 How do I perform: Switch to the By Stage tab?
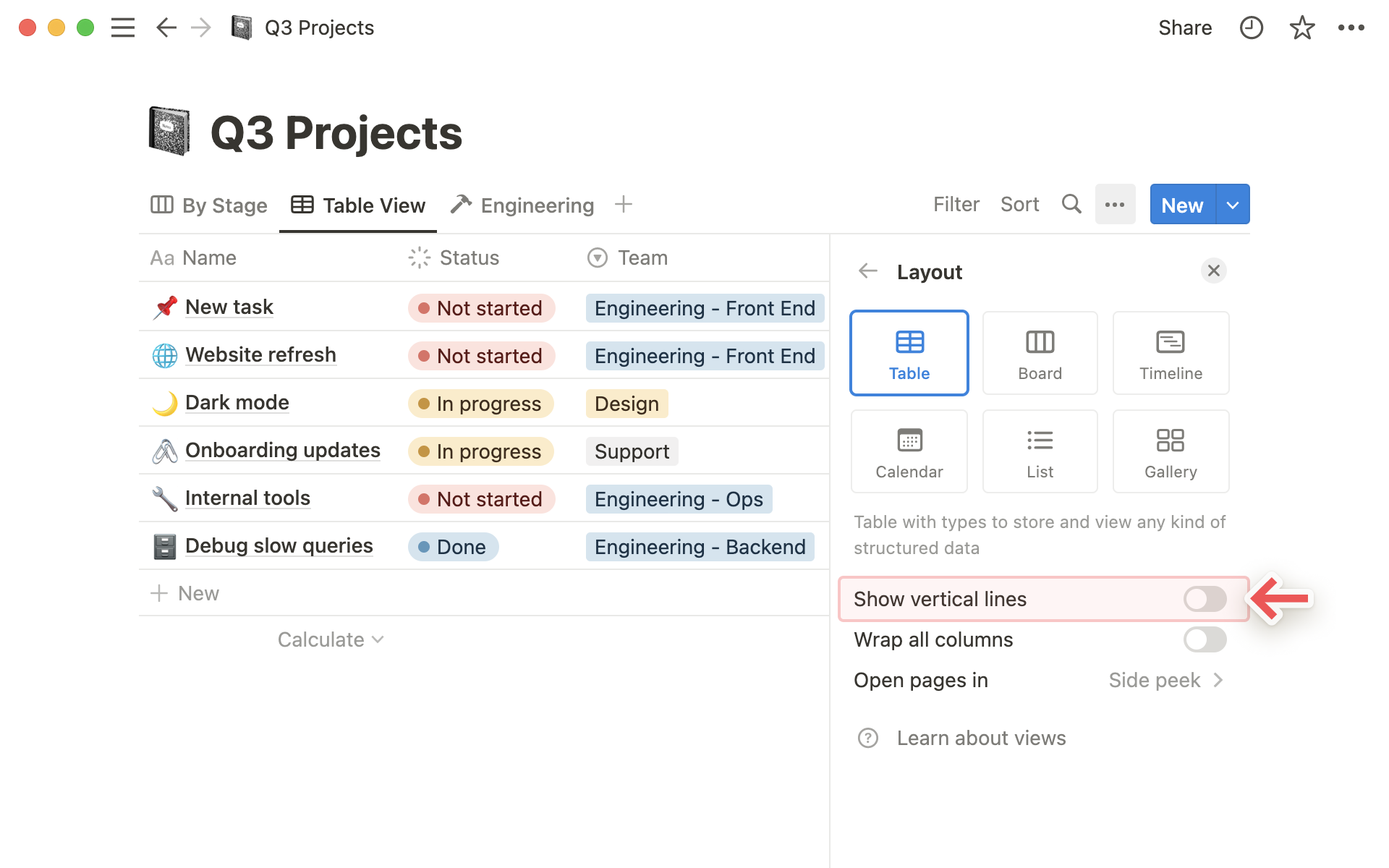click(x=209, y=205)
